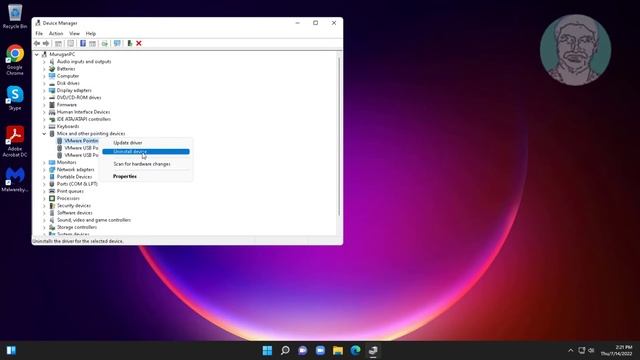Collapse Mice and other pointing devices

[44, 133]
